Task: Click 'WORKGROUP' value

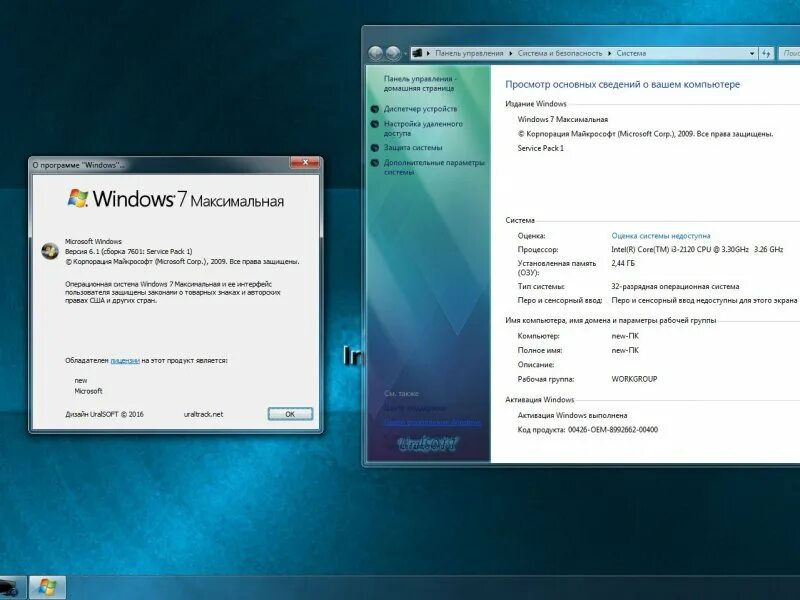Action: tap(634, 379)
